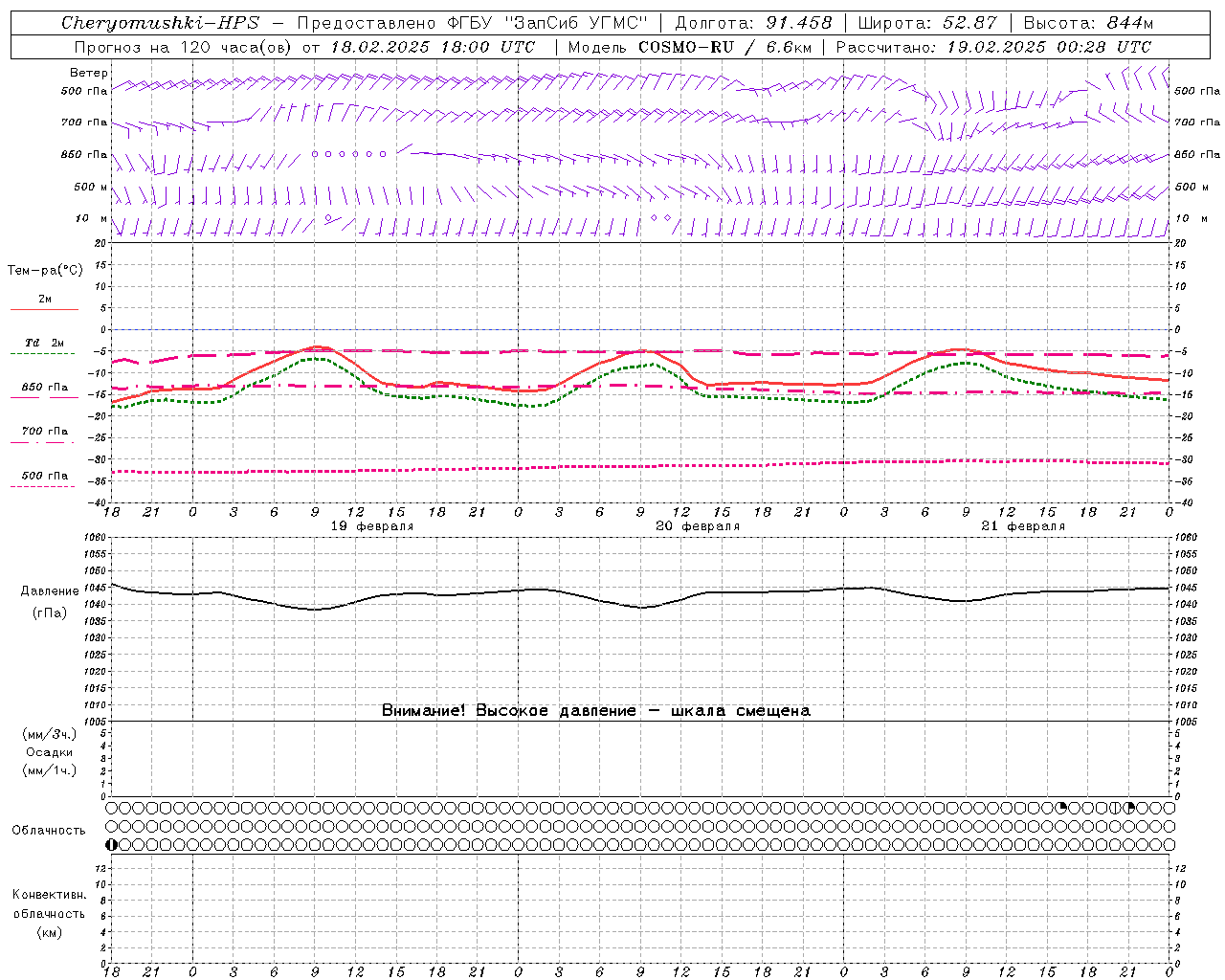Click the Широта: 52.87 value

point(927,23)
